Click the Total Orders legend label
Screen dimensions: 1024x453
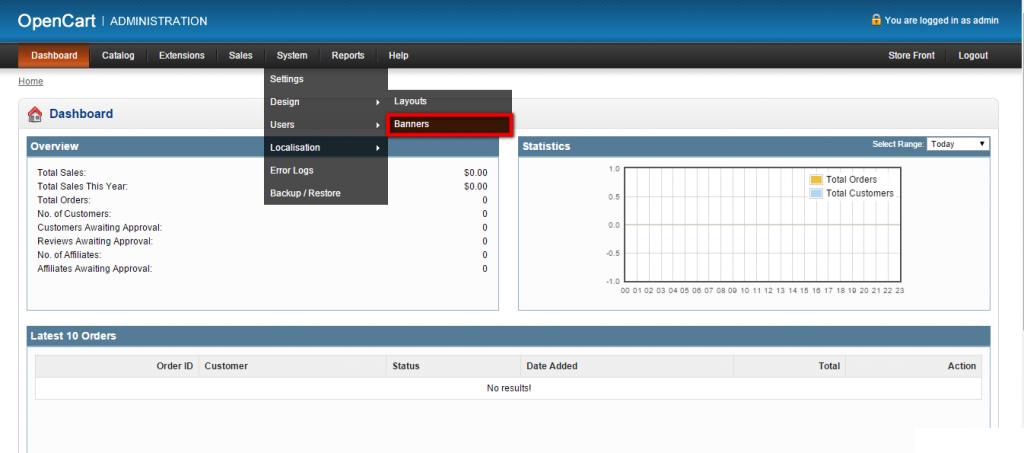click(852, 180)
